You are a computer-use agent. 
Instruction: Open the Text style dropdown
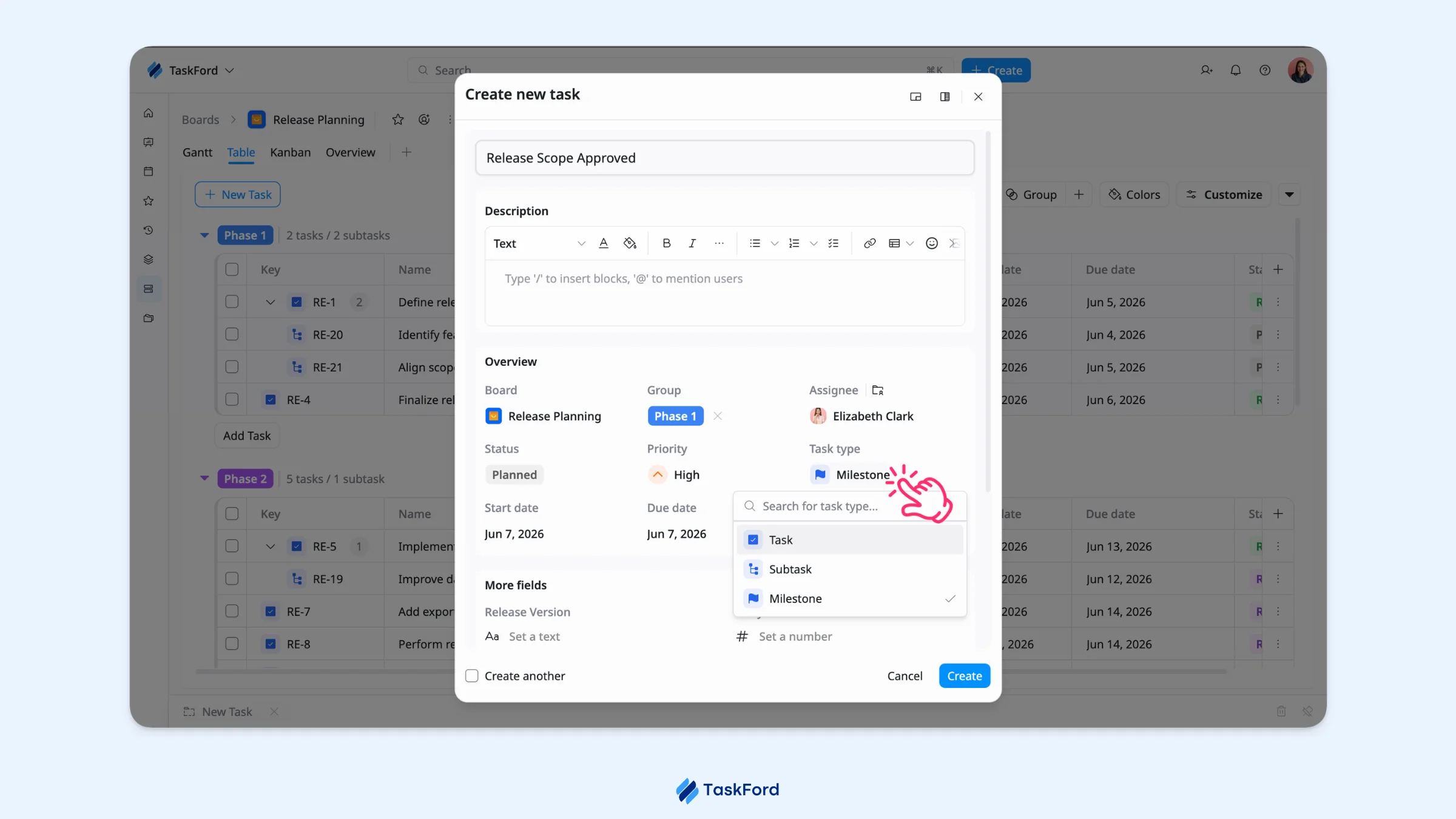pos(539,243)
